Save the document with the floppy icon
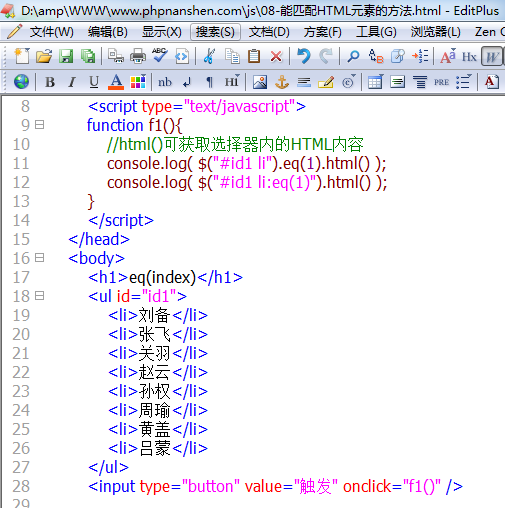The image size is (505, 508). click(66, 56)
